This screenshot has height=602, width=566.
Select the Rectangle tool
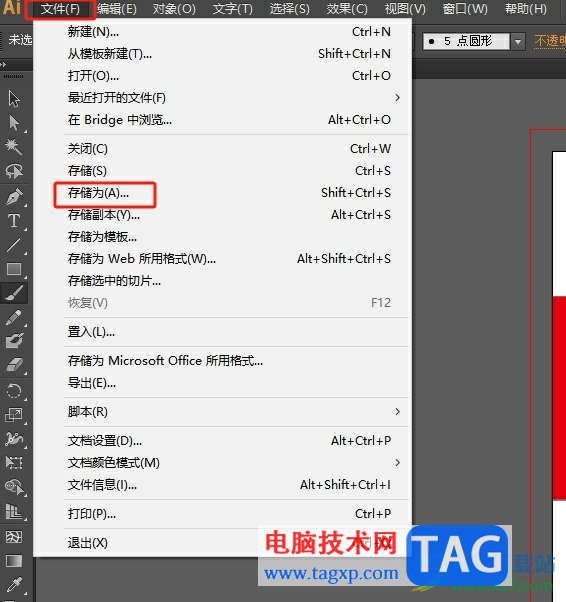14,269
